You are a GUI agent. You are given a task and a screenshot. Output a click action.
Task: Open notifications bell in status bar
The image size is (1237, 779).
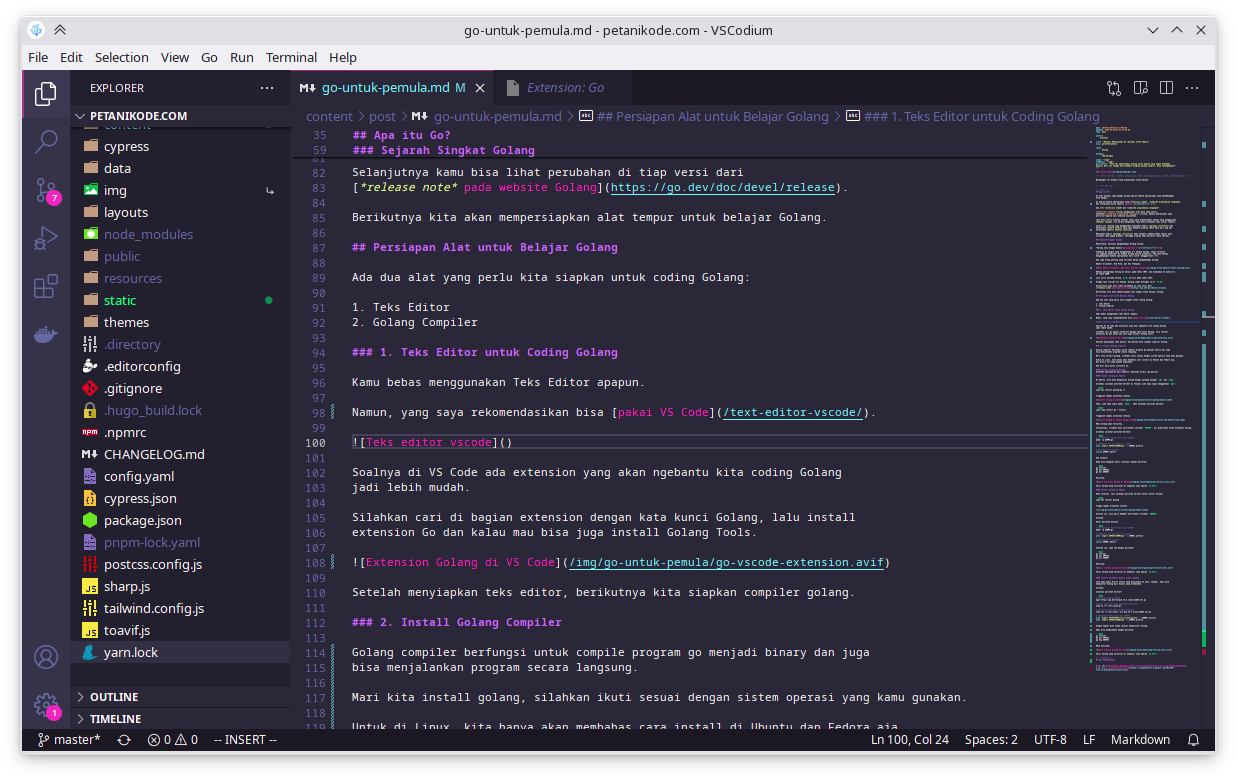pyautogui.click(x=1193, y=740)
